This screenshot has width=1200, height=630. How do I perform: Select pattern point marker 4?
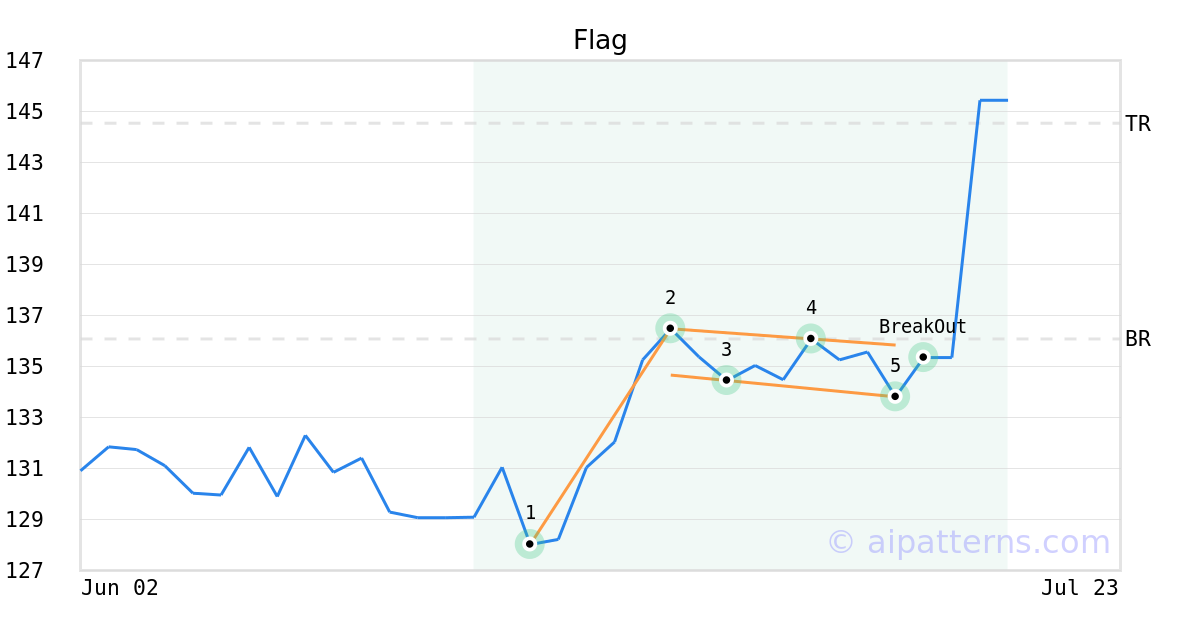point(811,338)
